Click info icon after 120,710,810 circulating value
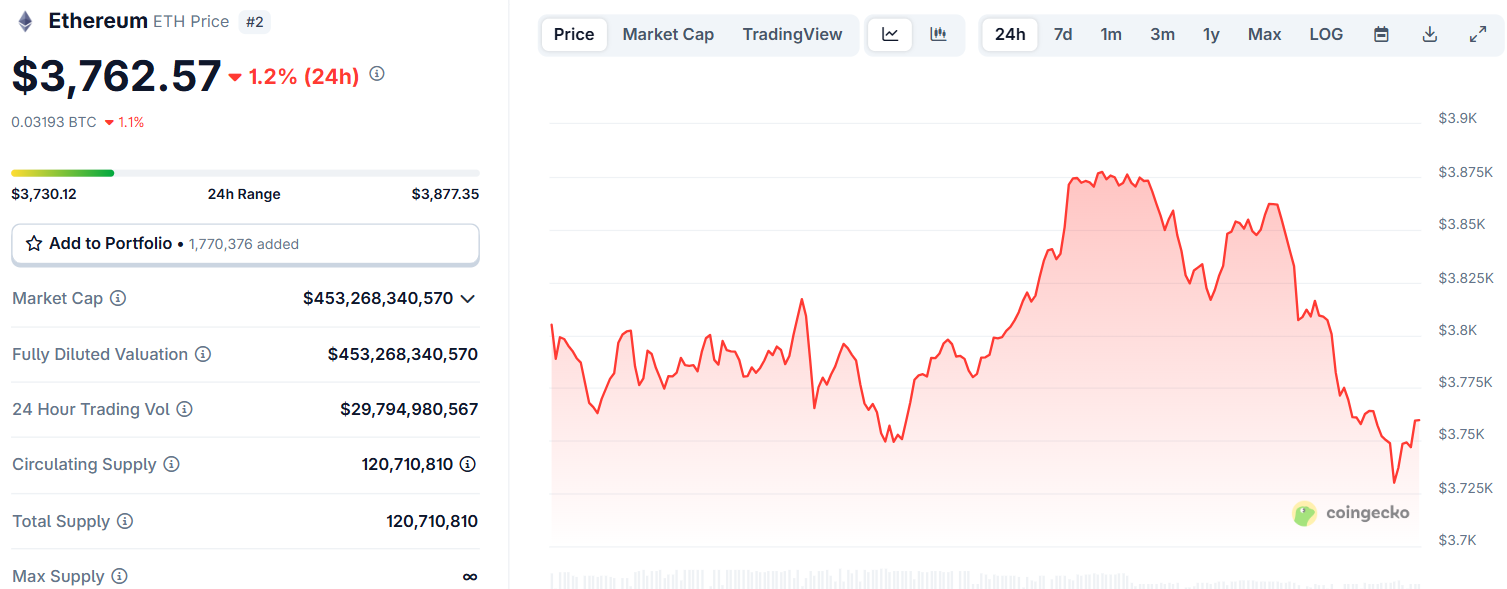Screen dimensions: 1507x589 click(467, 464)
